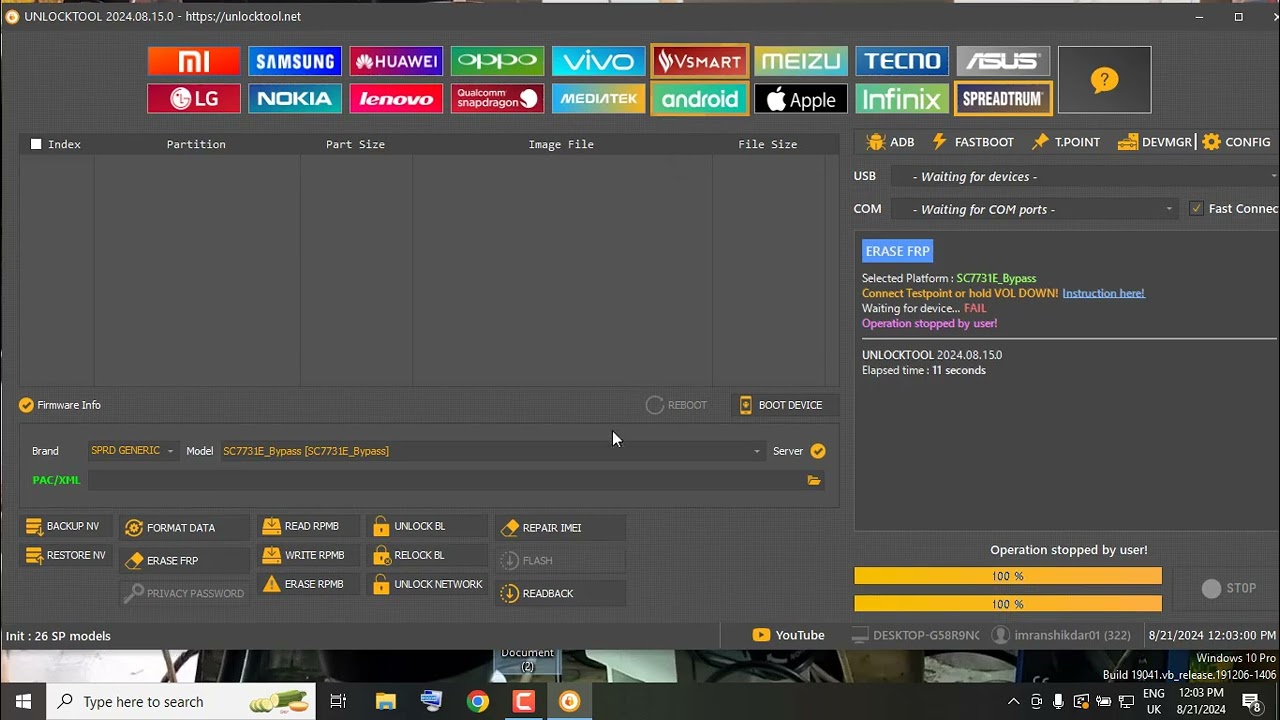The height and width of the screenshot is (720, 1280).
Task: Click the REPAIR IMEI button
Action: point(560,528)
